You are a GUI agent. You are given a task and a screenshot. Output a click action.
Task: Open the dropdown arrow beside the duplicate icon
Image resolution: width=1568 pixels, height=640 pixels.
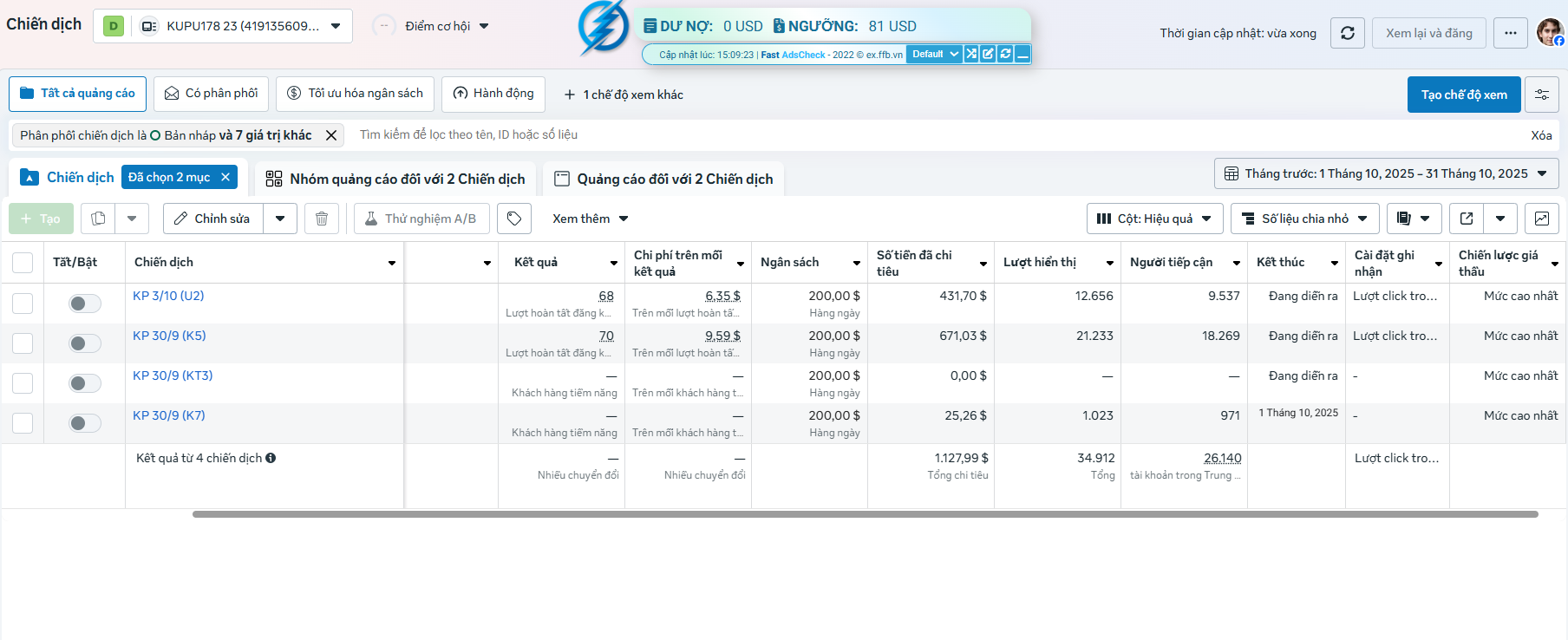pyautogui.click(x=132, y=219)
